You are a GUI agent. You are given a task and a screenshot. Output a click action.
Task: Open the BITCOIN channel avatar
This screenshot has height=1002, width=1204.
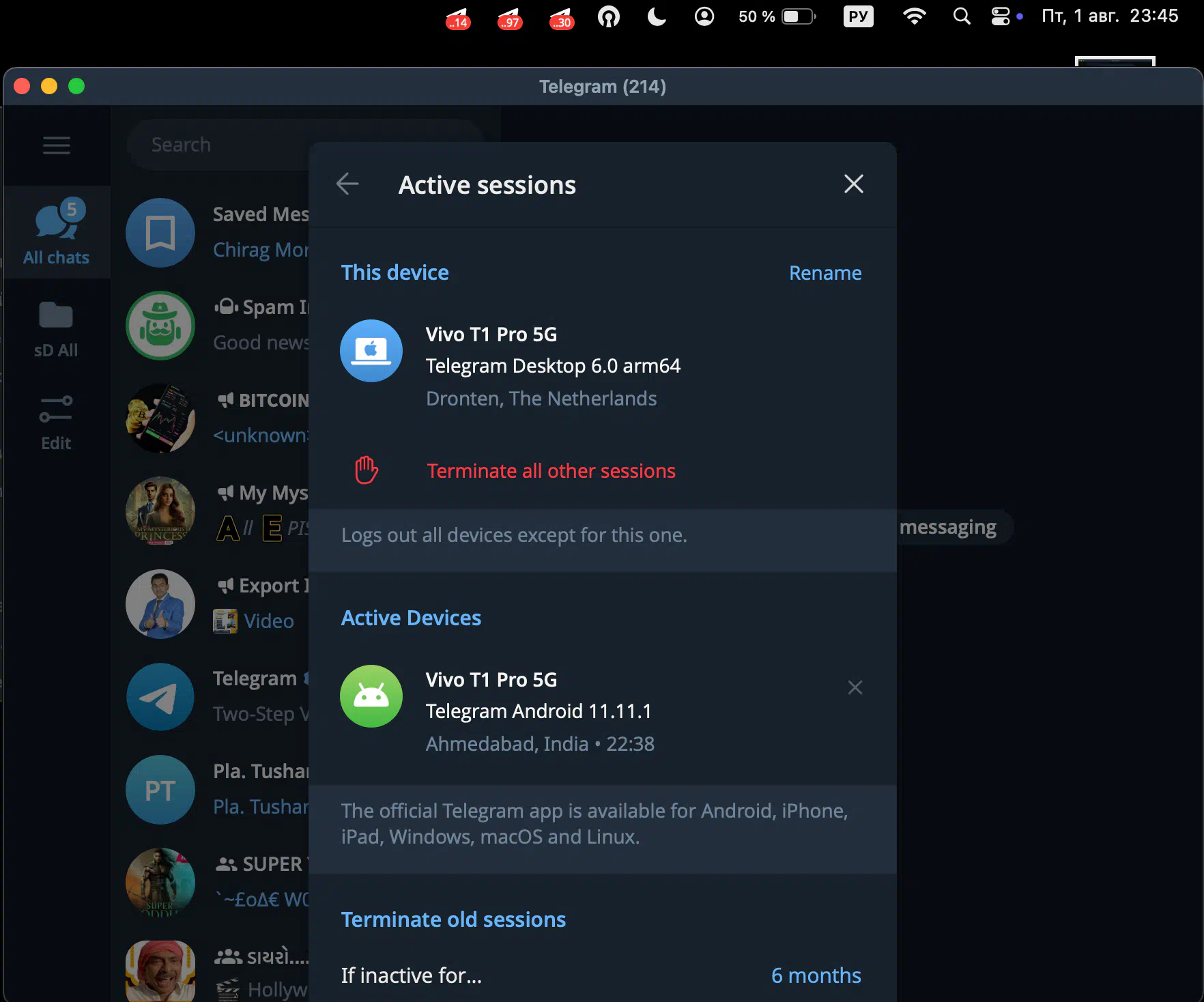point(160,418)
